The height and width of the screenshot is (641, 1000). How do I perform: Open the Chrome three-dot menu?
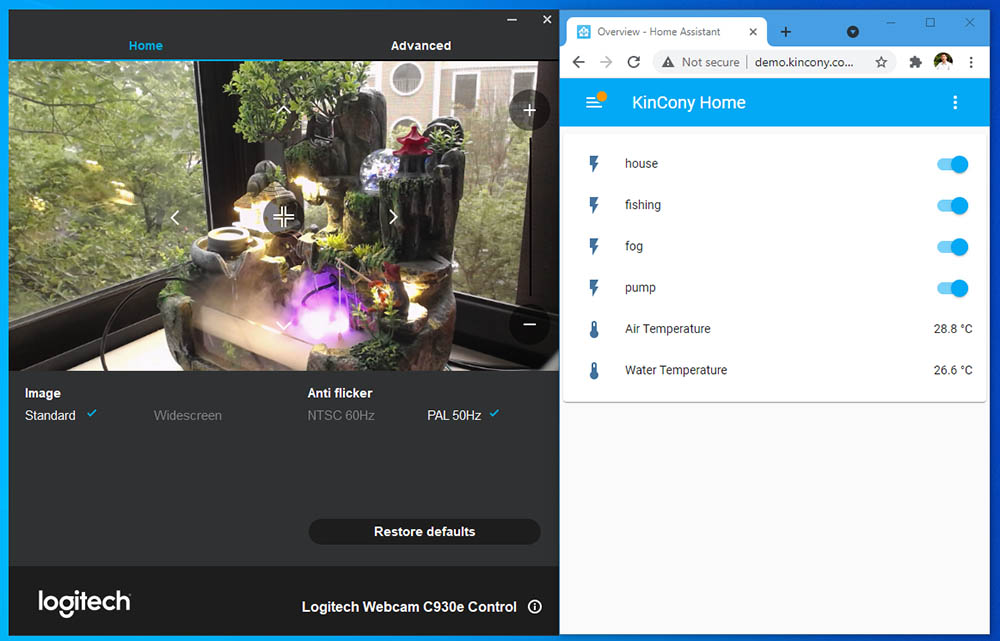coord(971,62)
